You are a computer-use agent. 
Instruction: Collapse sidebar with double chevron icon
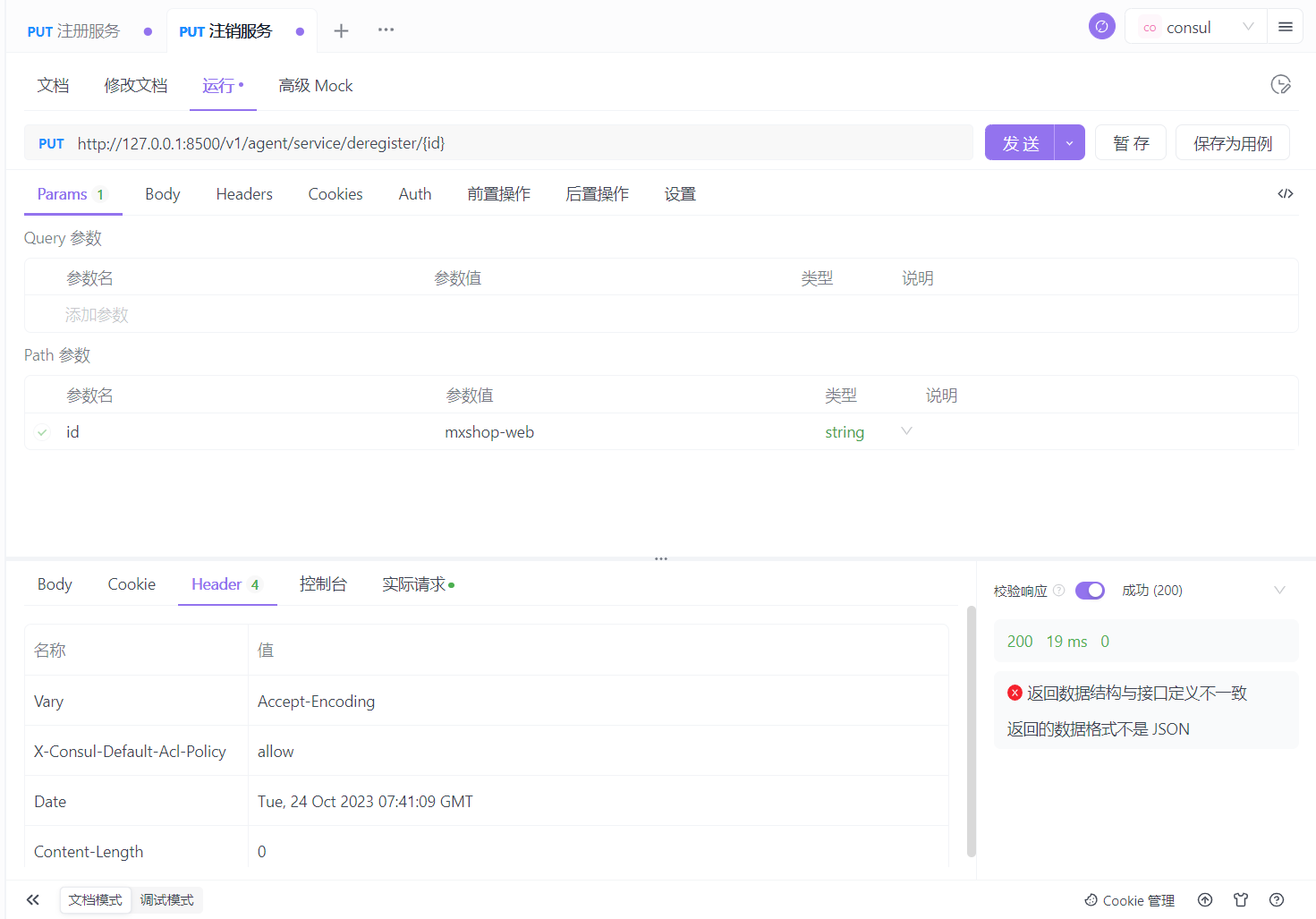pos(33,900)
